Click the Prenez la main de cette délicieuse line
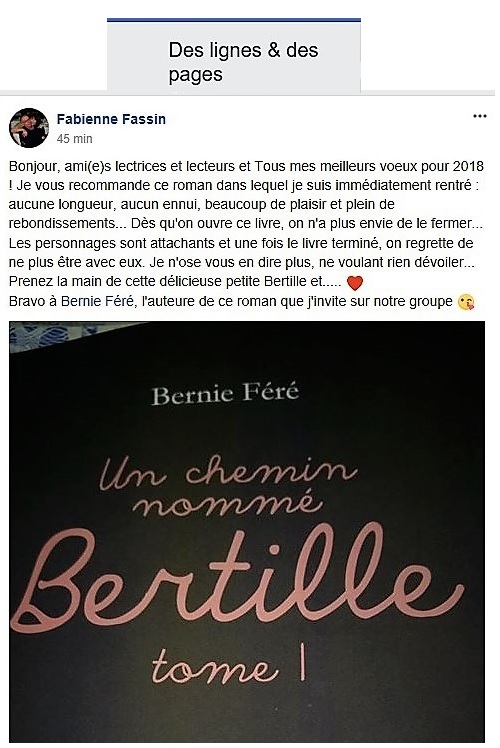This screenshot has width=500, height=748. [x=175, y=281]
